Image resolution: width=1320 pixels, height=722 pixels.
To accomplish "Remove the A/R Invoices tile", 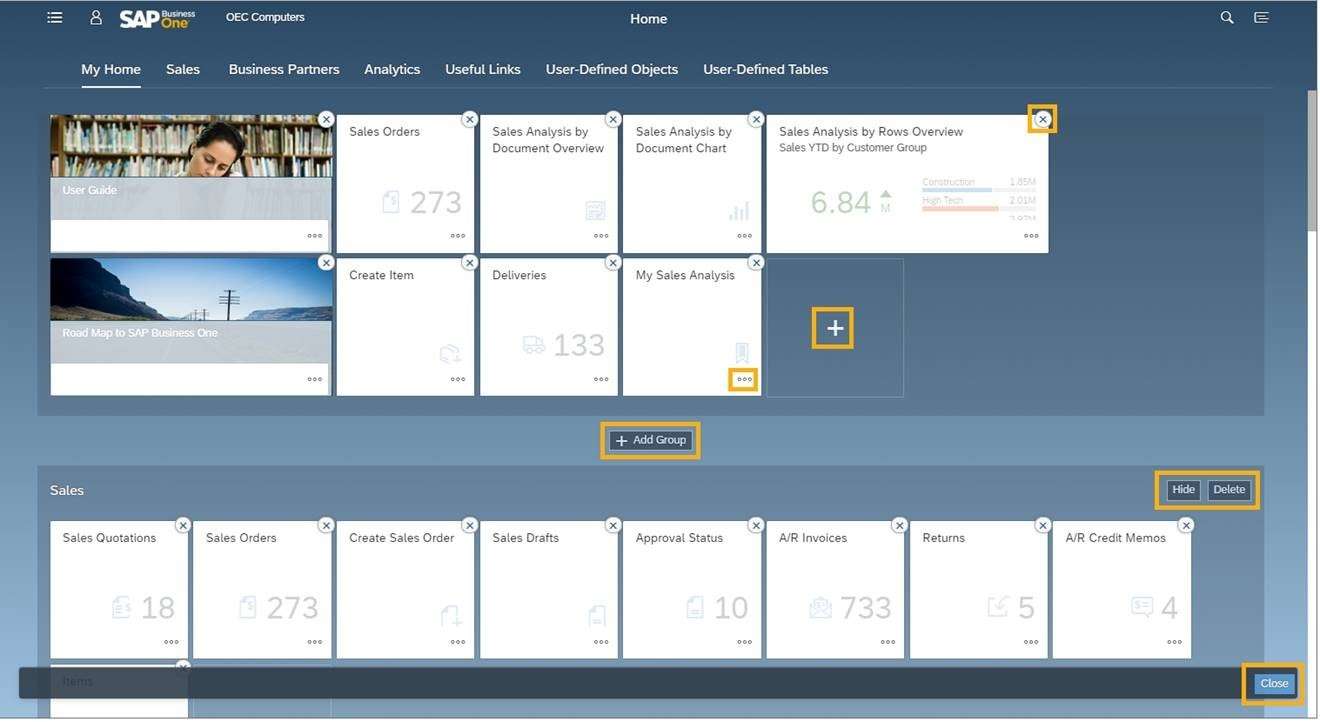I will coord(900,526).
